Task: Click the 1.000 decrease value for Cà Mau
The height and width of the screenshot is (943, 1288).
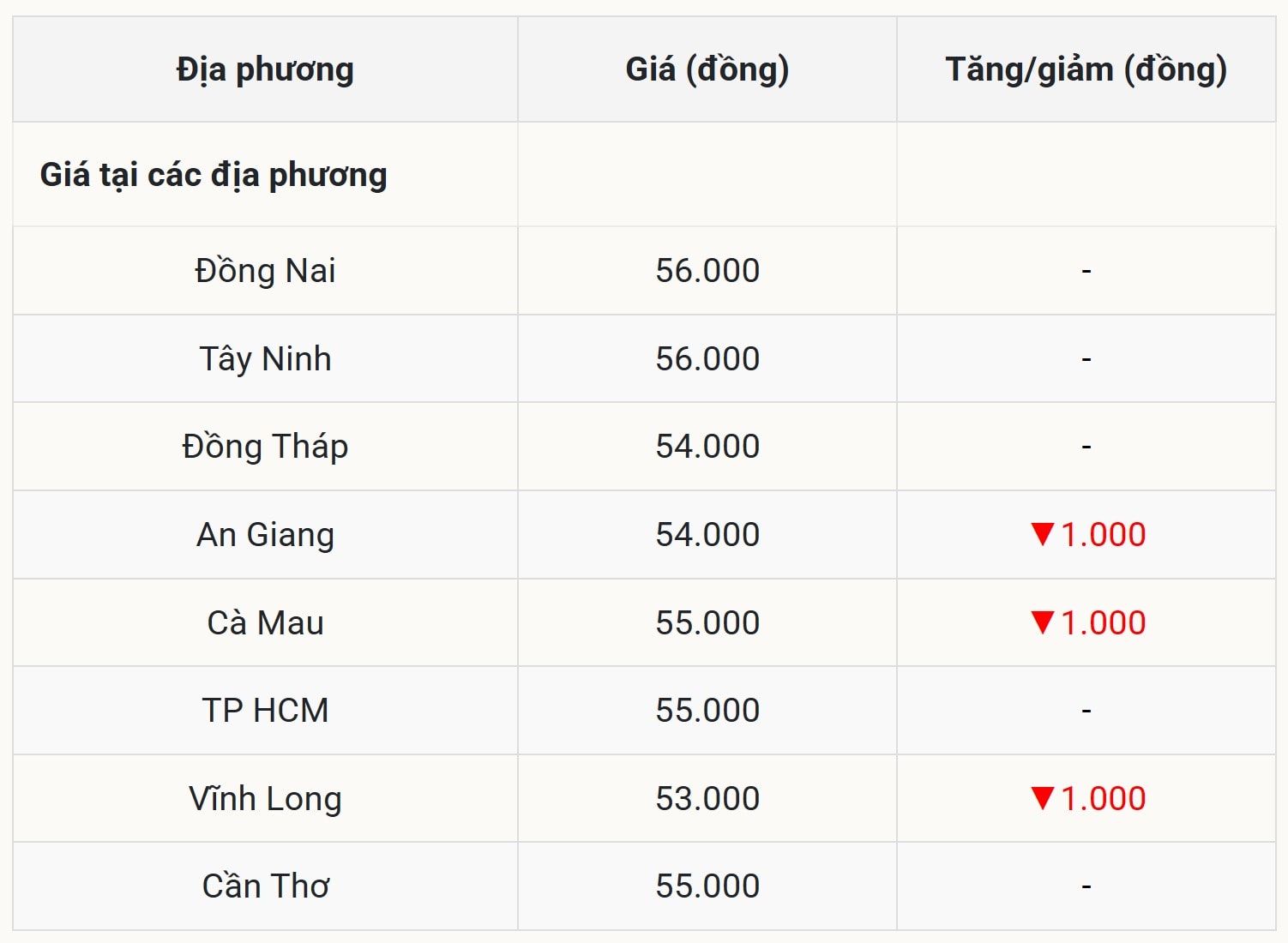Action: point(1103,622)
